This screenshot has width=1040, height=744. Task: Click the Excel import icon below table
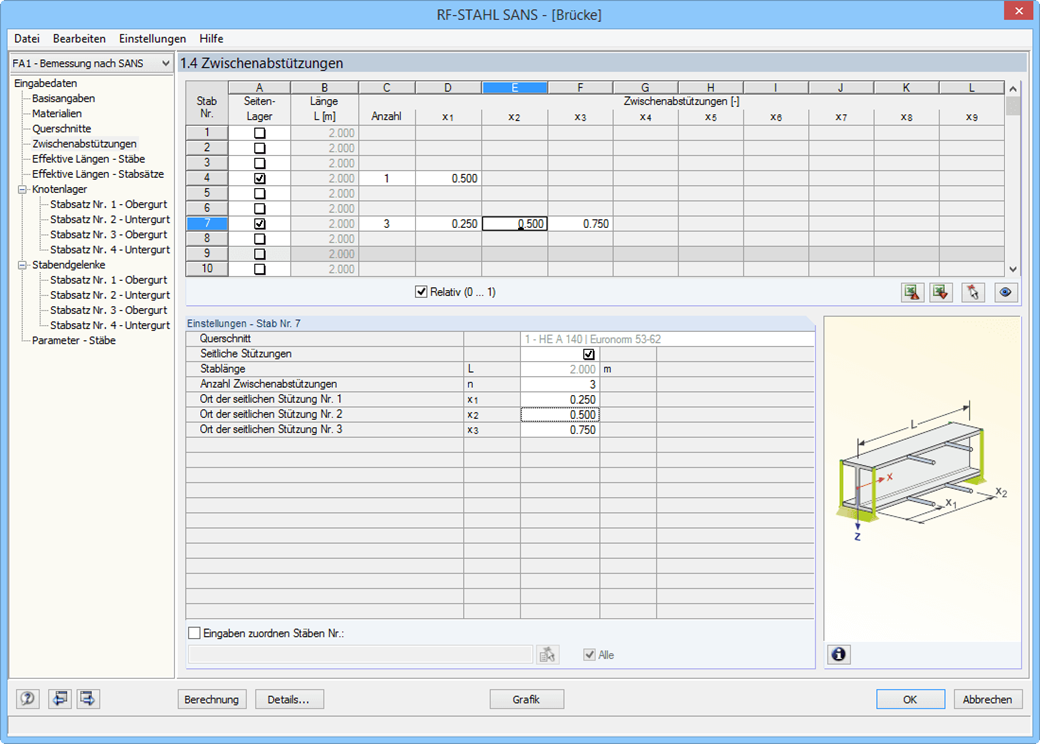(x=941, y=292)
